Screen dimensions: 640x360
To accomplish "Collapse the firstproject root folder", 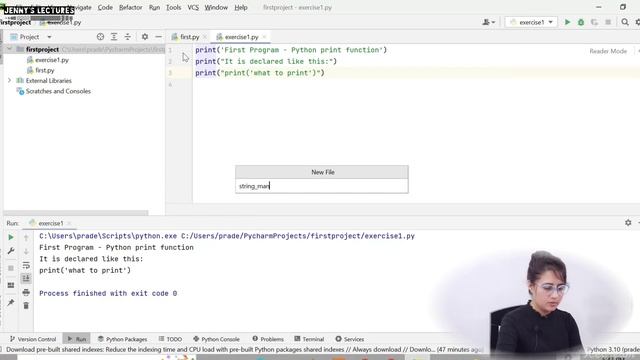I will coord(9,49).
